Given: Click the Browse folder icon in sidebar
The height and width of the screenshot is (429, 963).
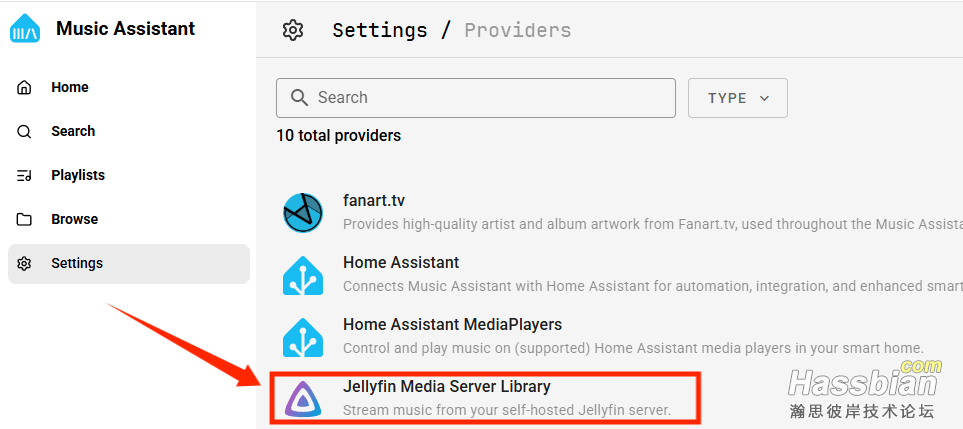Looking at the screenshot, I should coord(25,220).
